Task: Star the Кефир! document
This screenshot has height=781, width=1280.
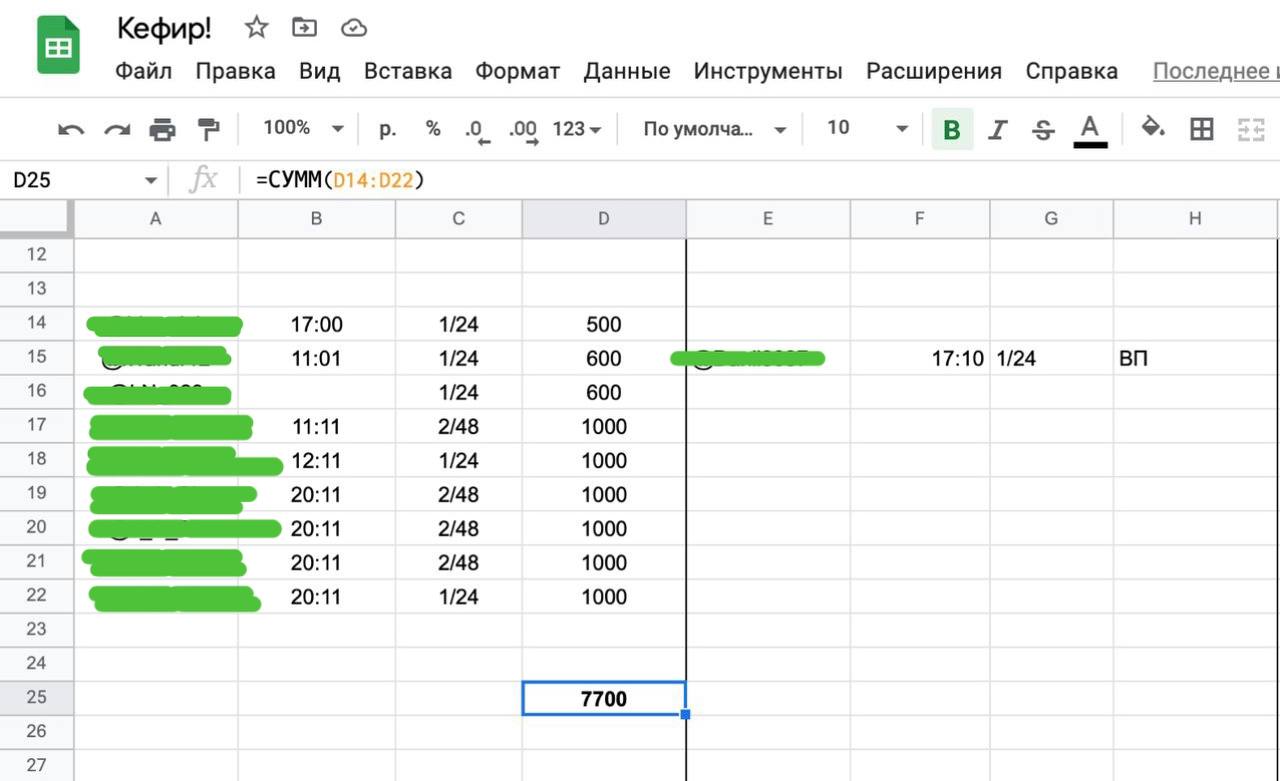Action: pyautogui.click(x=257, y=28)
